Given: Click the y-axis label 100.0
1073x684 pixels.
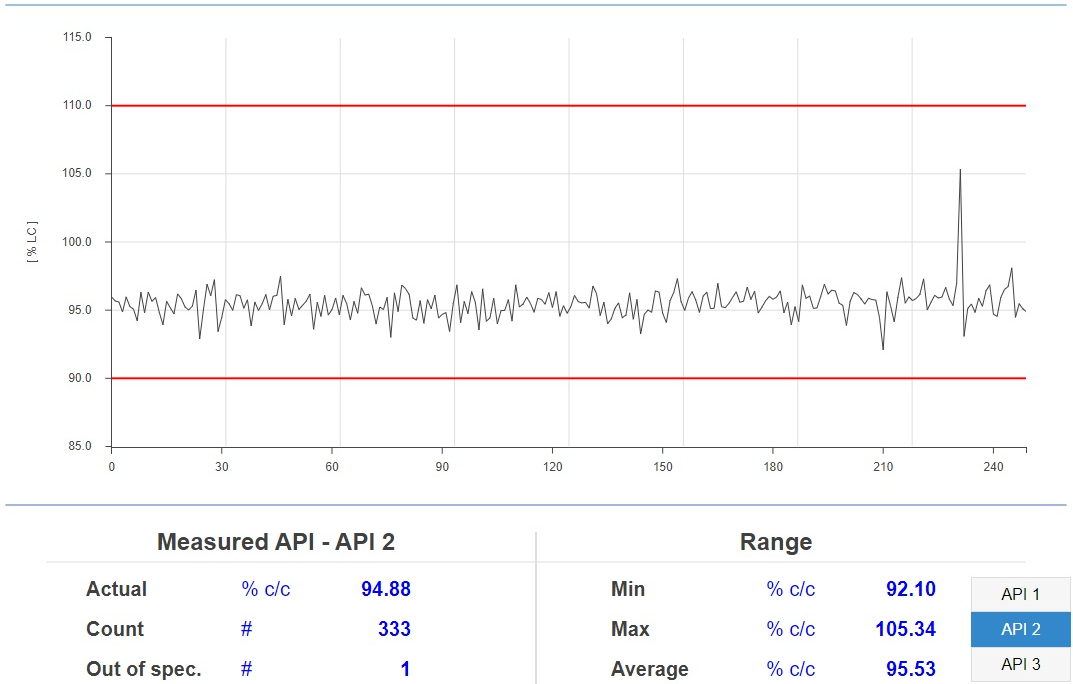Looking at the screenshot, I should 77,242.
